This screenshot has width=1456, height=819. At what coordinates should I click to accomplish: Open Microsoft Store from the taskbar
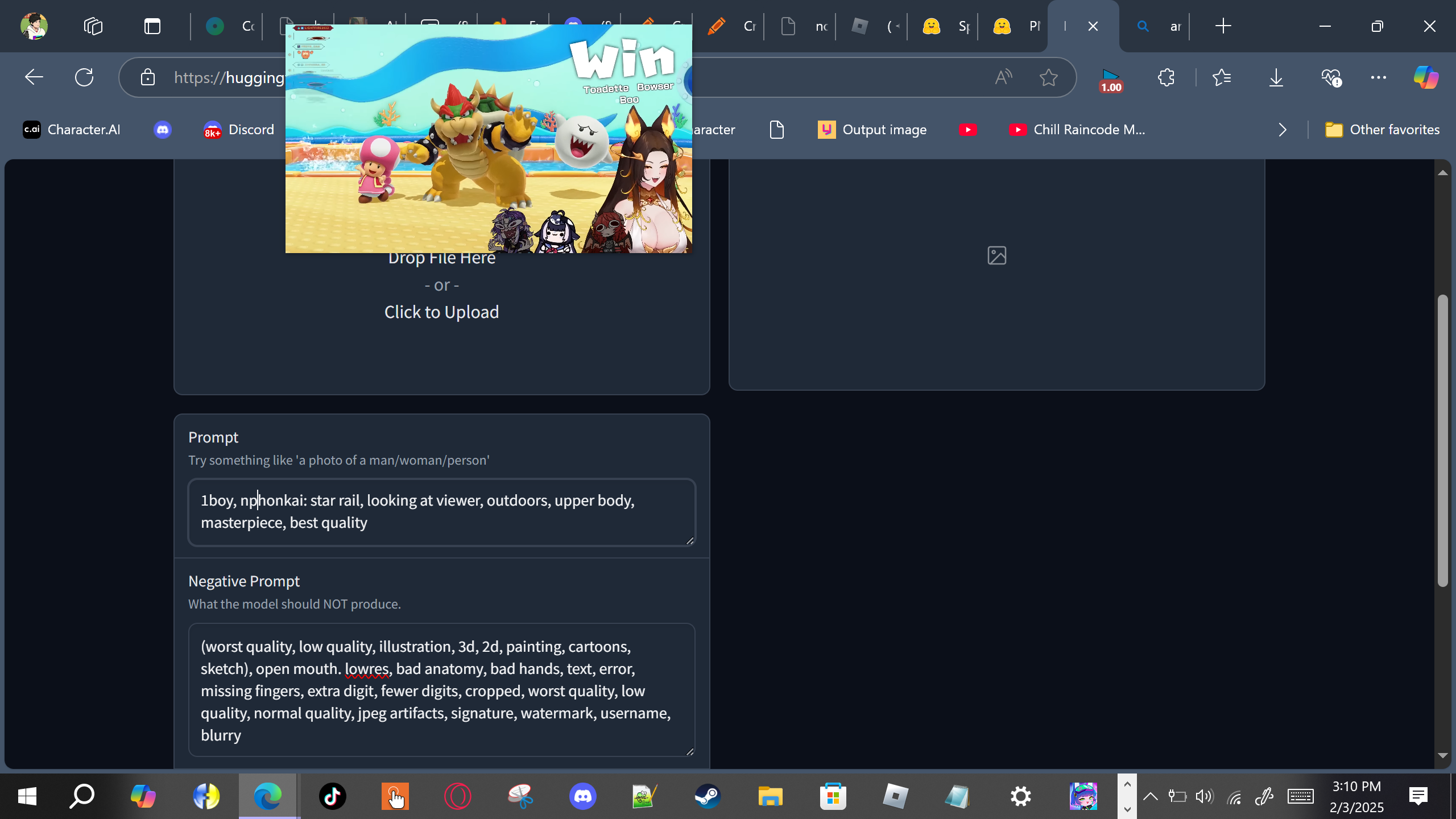(x=833, y=796)
